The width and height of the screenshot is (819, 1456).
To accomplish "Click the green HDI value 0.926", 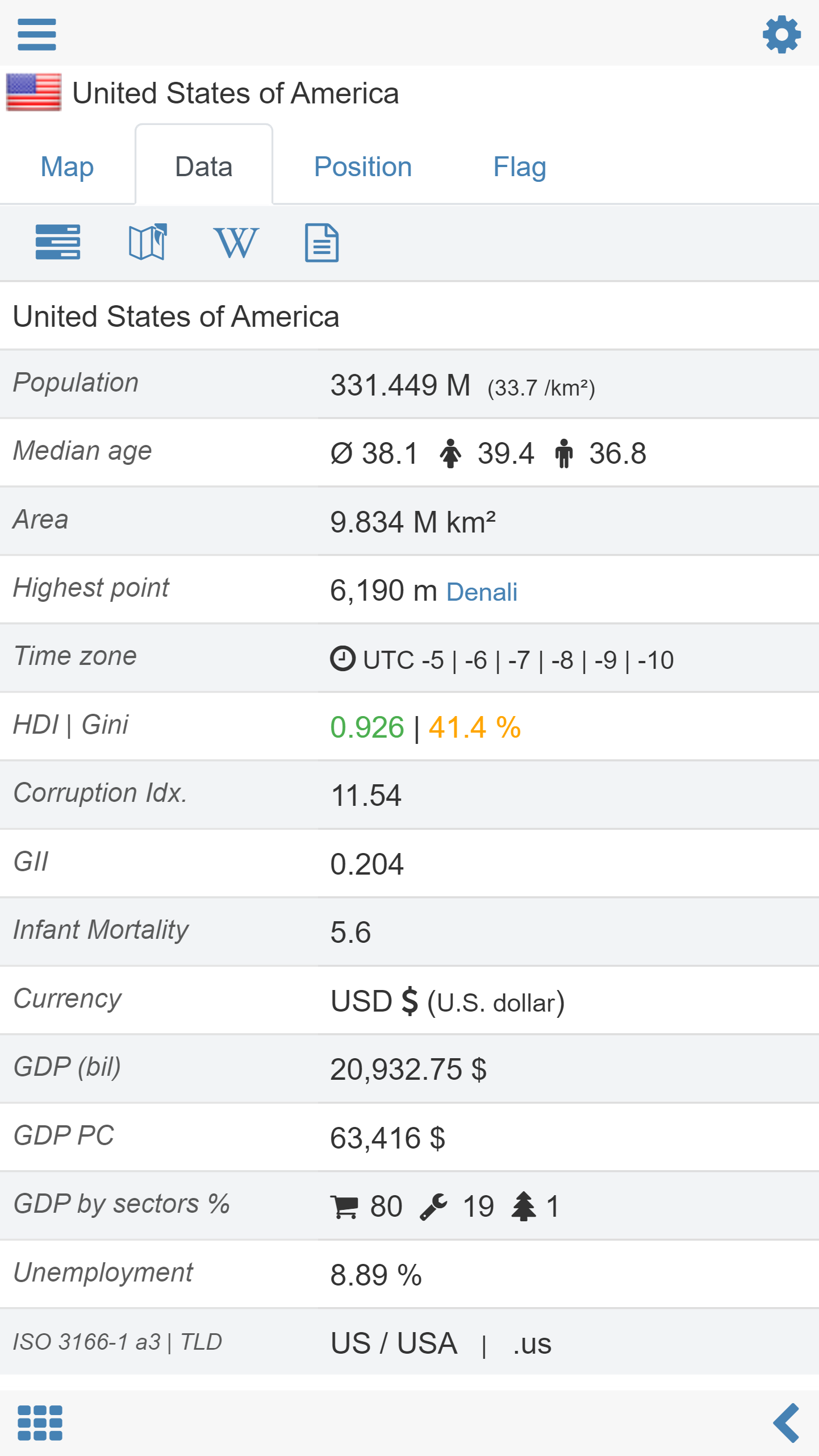I will pyautogui.click(x=367, y=727).
